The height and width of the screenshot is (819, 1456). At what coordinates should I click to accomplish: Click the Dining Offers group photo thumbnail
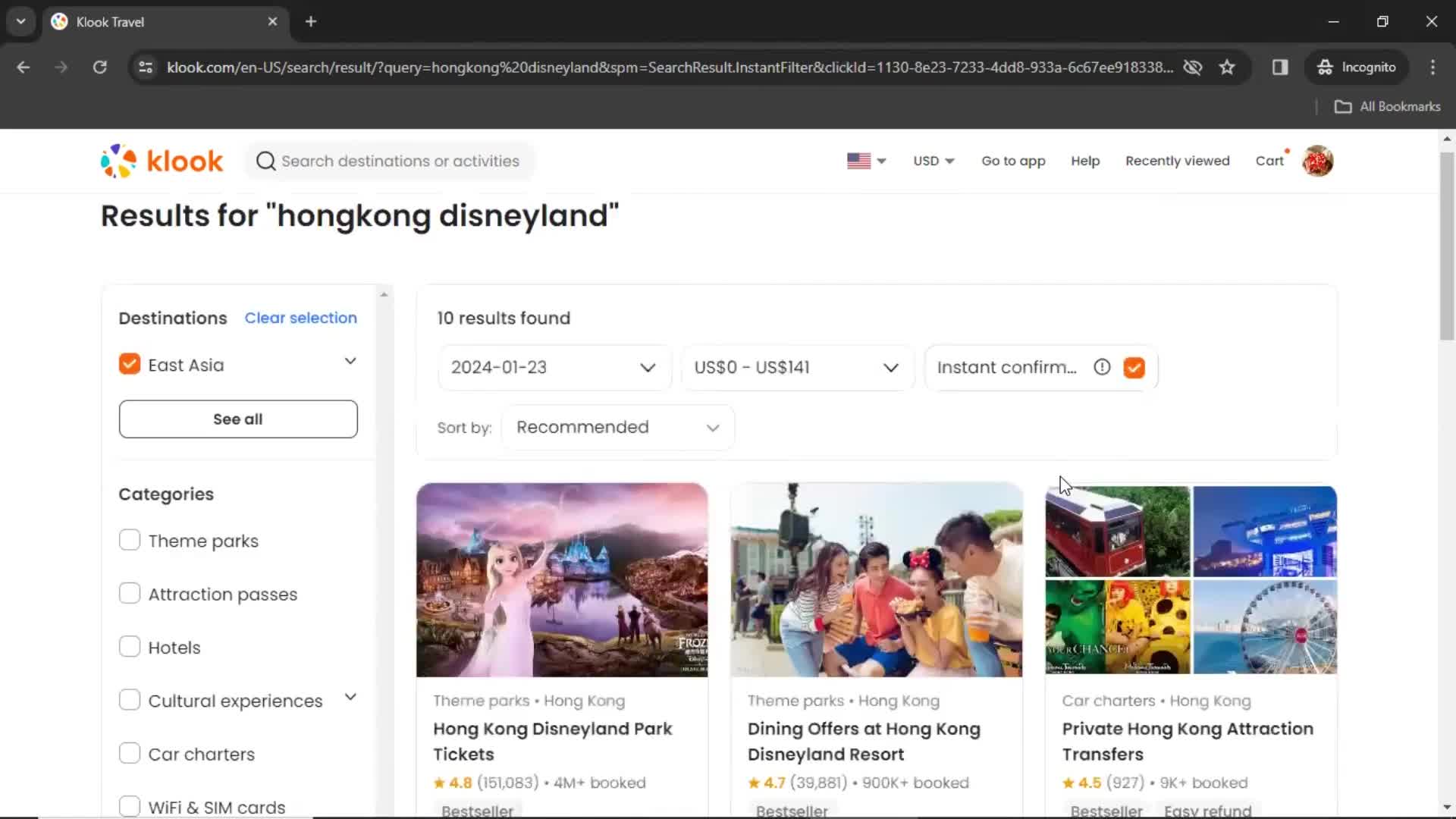click(877, 579)
